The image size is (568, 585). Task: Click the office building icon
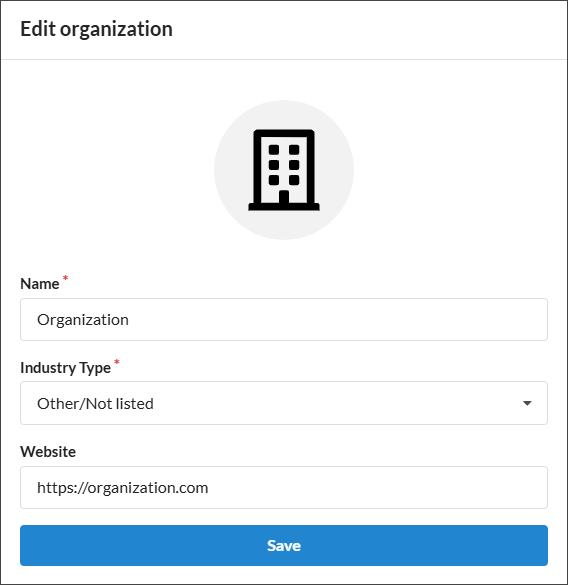(x=284, y=170)
